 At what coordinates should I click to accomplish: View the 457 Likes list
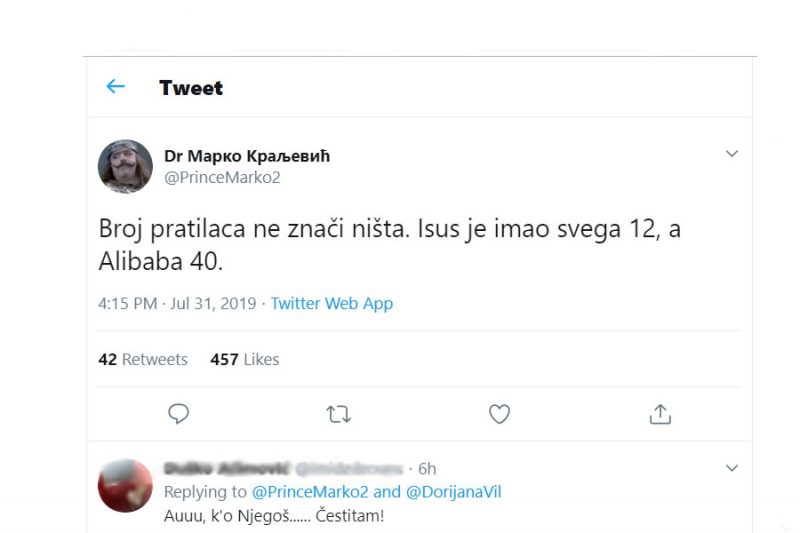point(244,359)
